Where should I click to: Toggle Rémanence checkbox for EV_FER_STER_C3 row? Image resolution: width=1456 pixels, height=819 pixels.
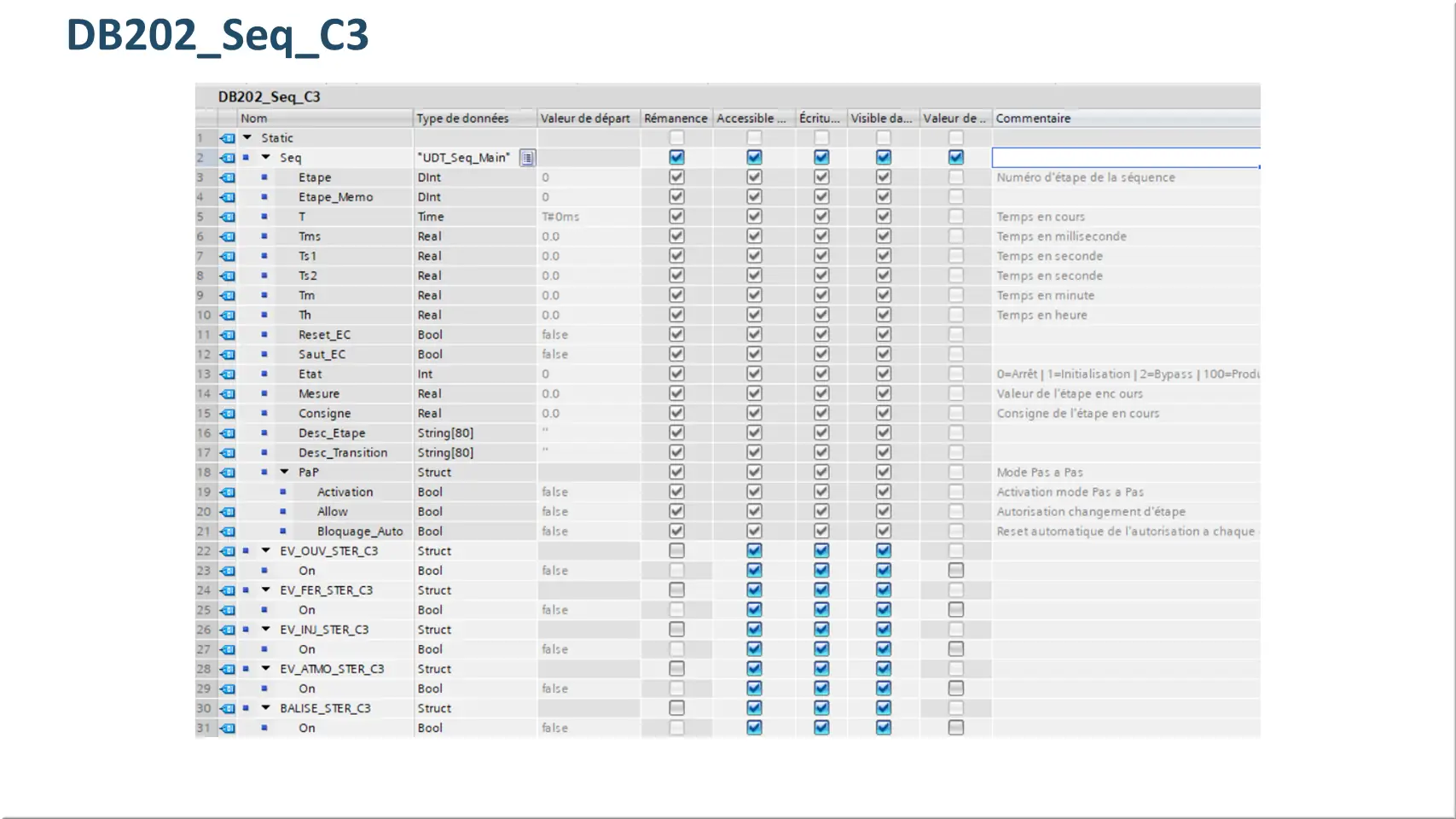[676, 590]
